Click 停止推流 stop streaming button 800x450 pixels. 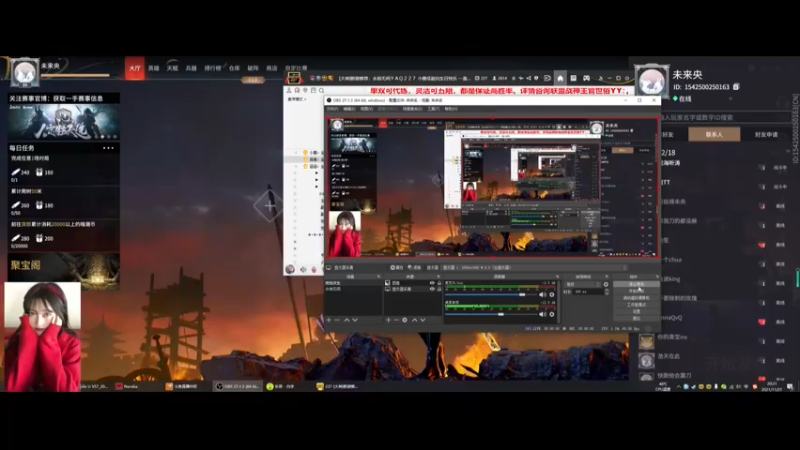coord(636,284)
